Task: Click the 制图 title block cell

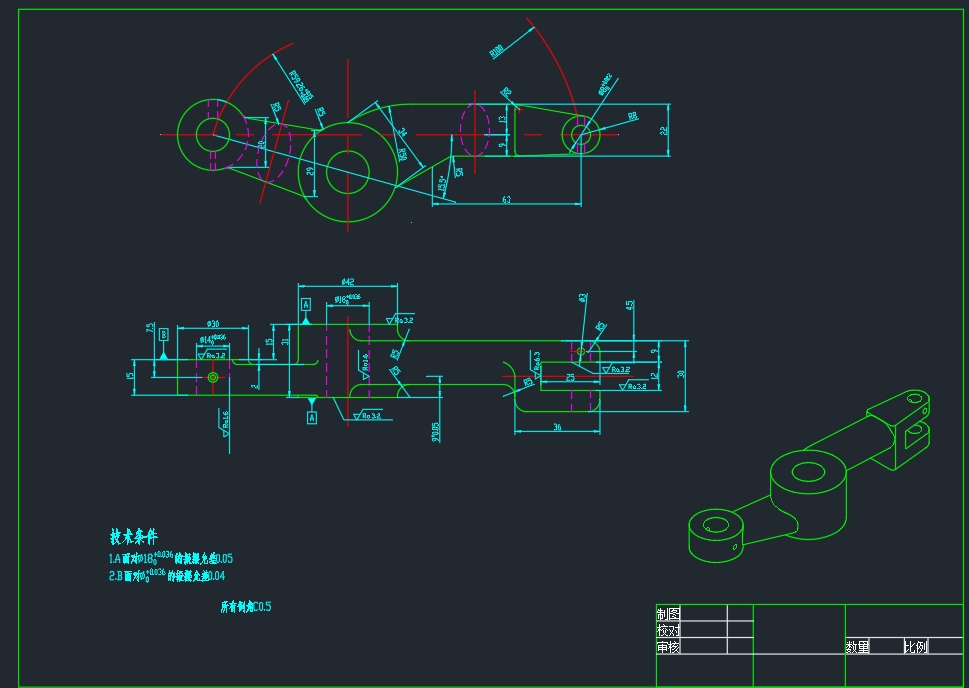Action: (668, 614)
